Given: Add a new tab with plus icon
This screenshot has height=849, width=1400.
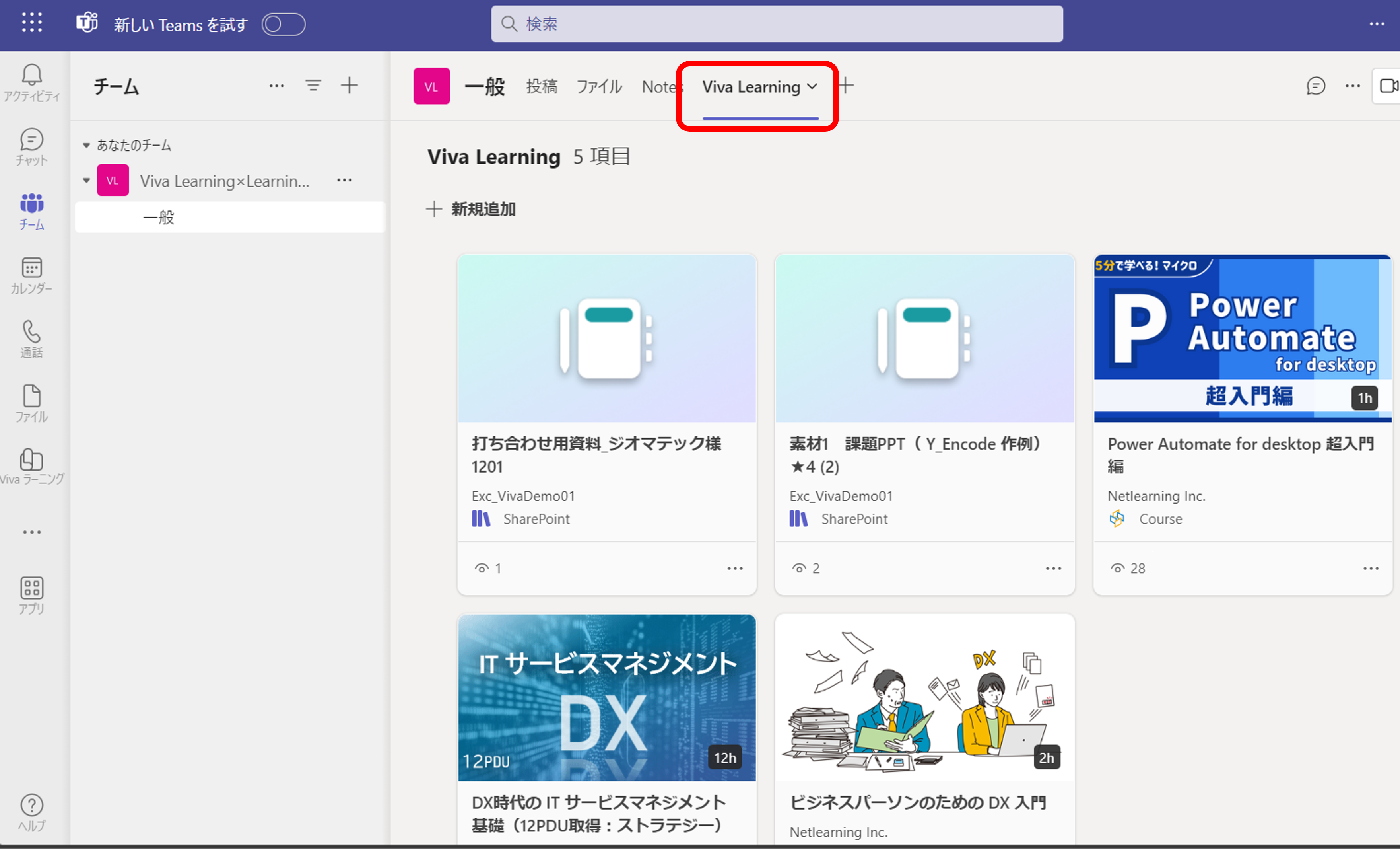Looking at the screenshot, I should click(x=845, y=86).
